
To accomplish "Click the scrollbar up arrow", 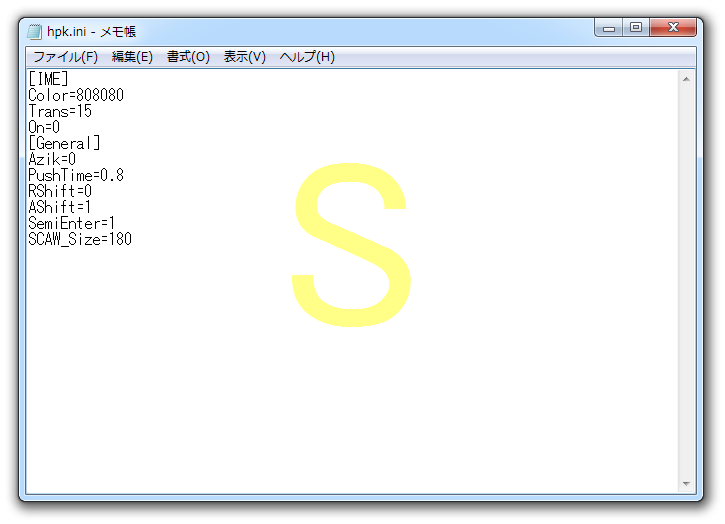I will coord(686,80).
